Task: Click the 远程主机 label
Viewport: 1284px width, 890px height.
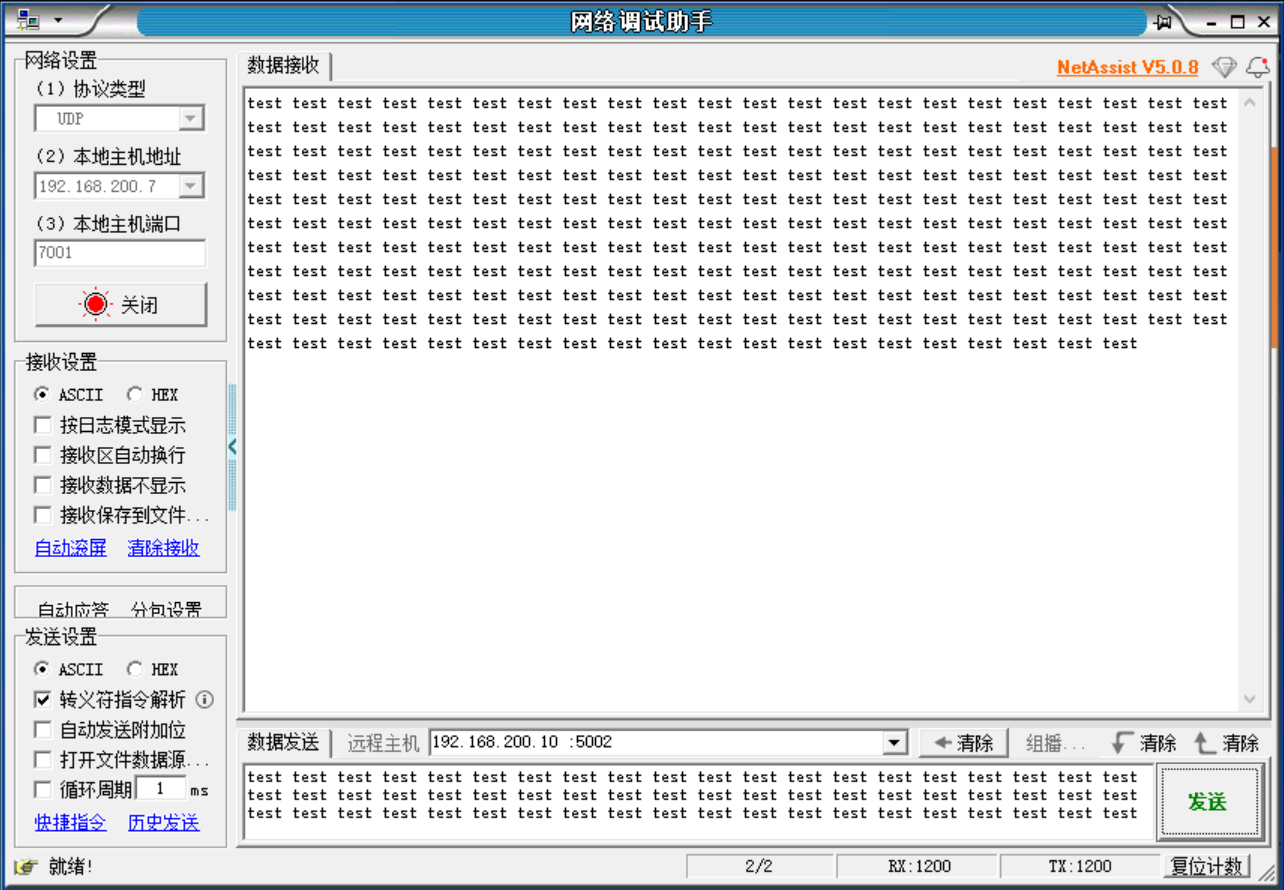Action: 383,743
